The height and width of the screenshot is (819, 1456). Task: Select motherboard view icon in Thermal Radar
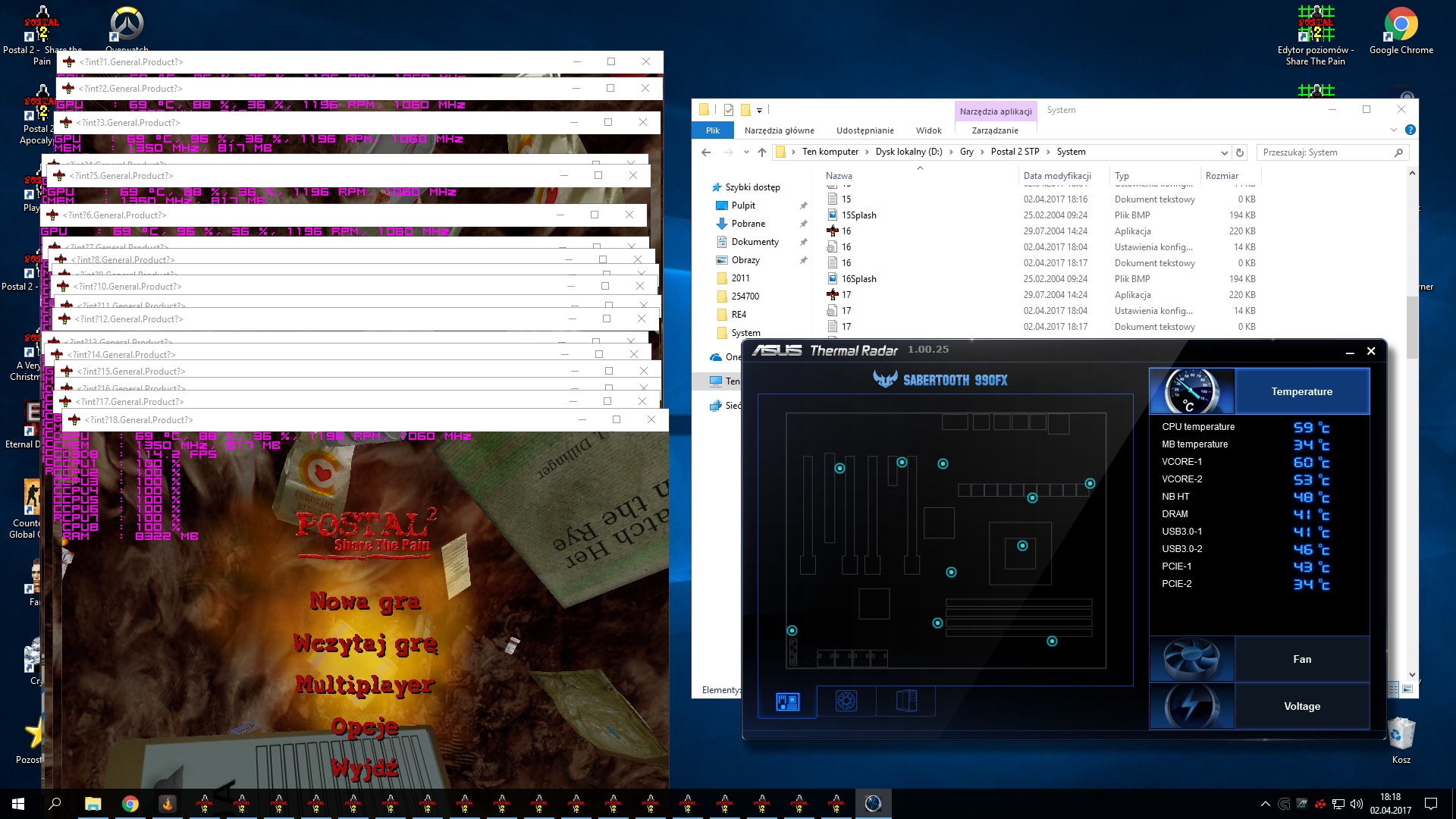(x=787, y=701)
